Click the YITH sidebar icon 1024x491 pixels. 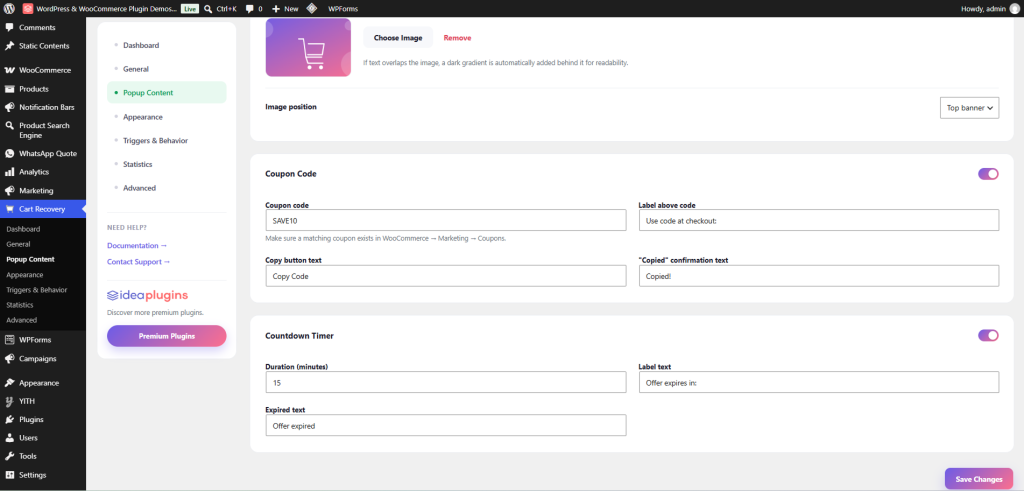click(9, 401)
